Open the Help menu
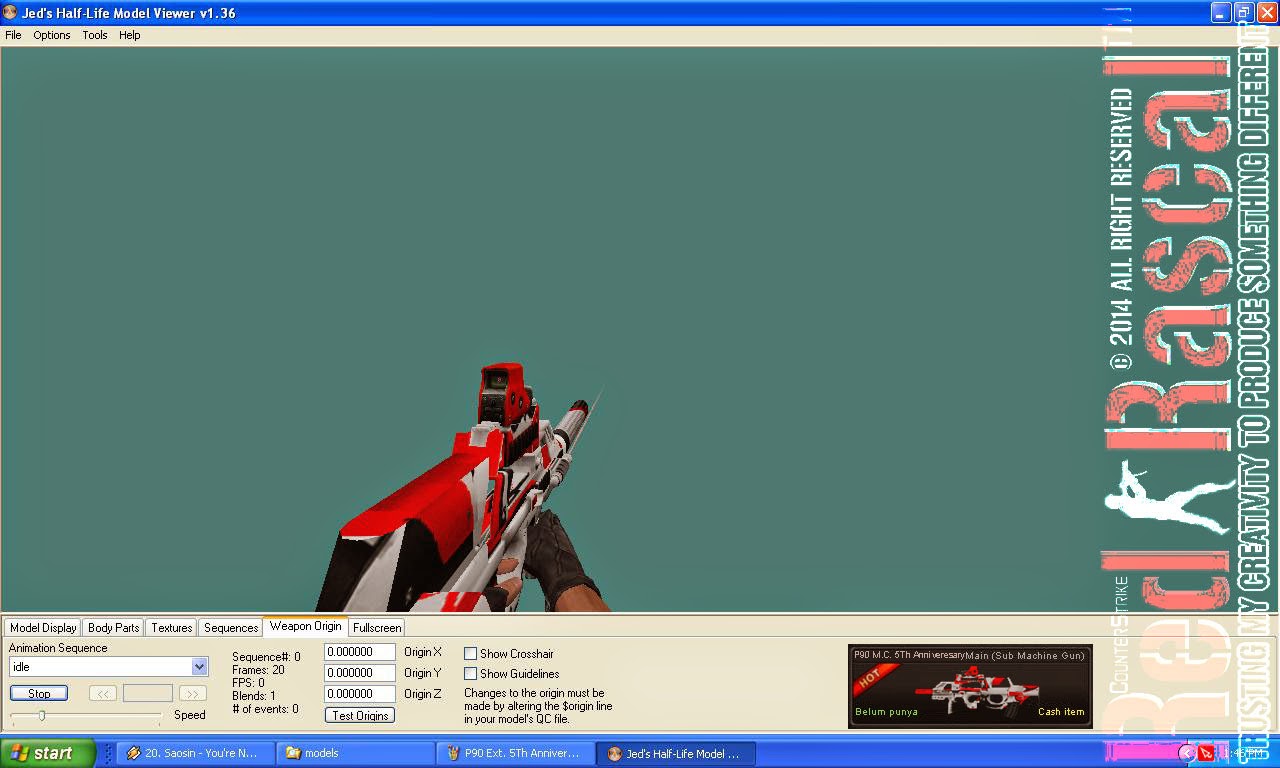 click(x=130, y=35)
